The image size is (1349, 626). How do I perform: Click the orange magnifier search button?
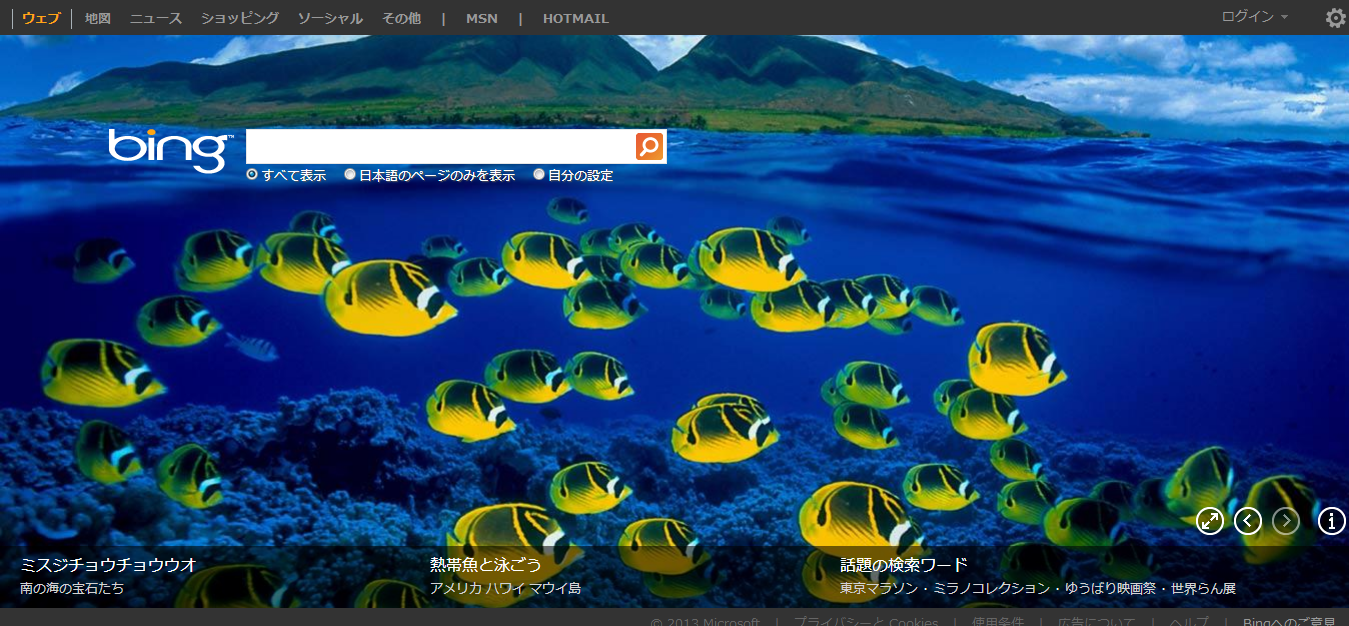650,146
